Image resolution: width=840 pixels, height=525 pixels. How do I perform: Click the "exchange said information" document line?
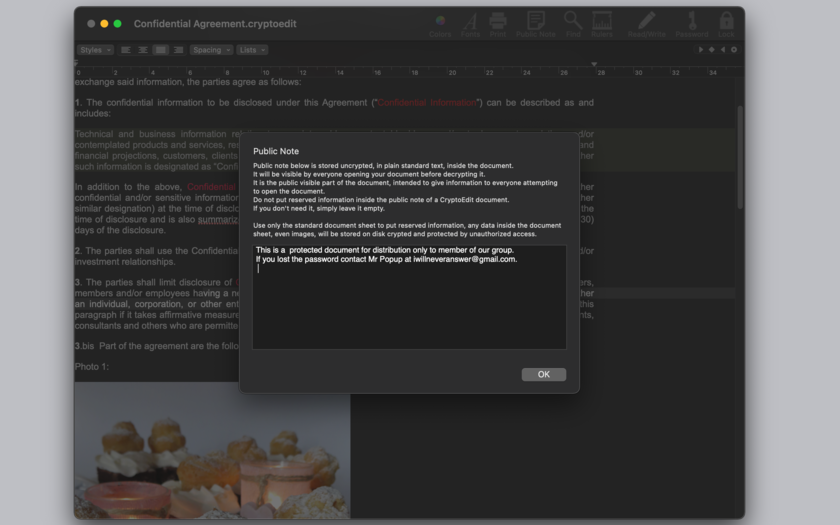coord(188,82)
